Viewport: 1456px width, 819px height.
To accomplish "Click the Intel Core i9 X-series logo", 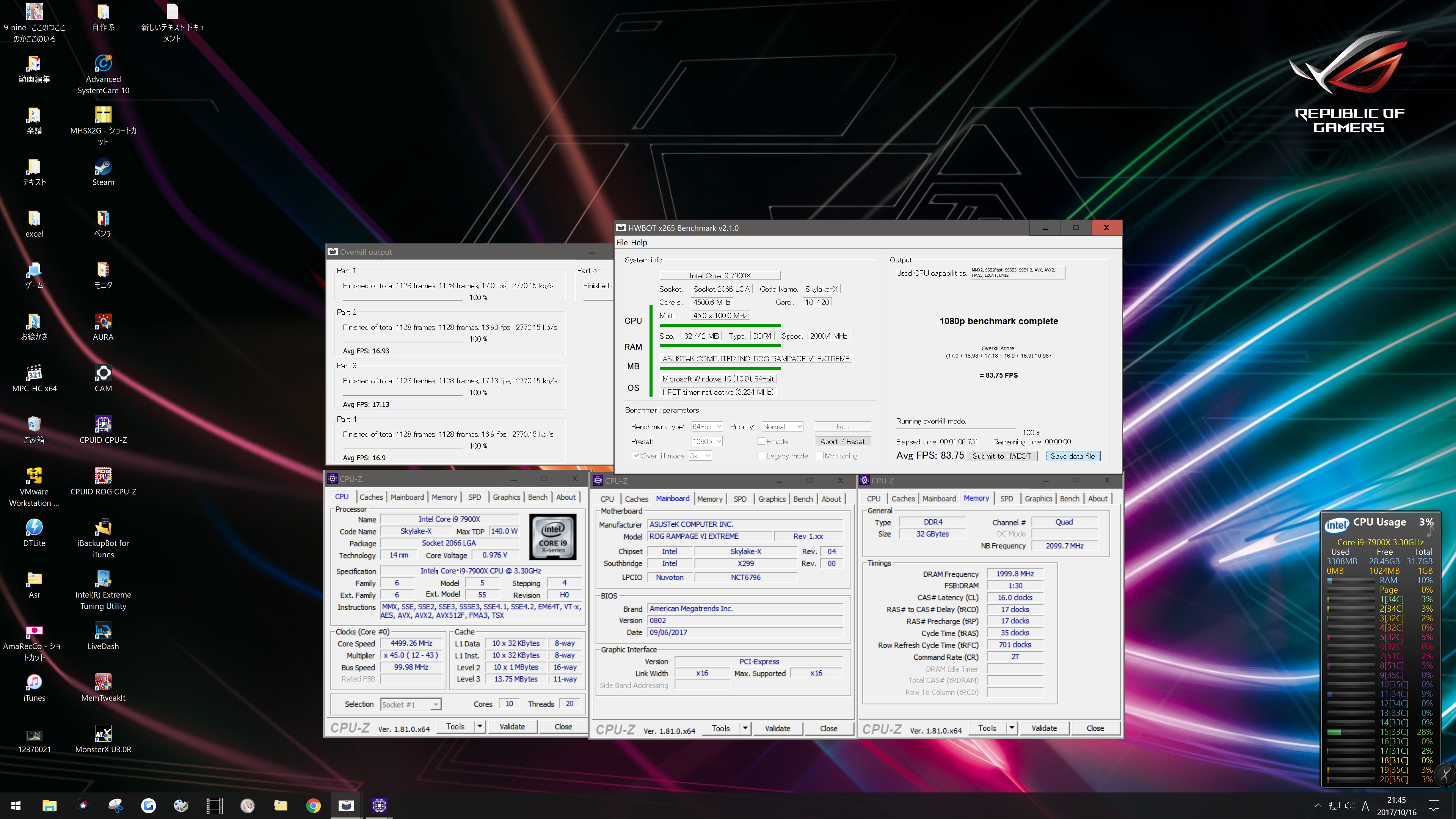I will click(553, 537).
